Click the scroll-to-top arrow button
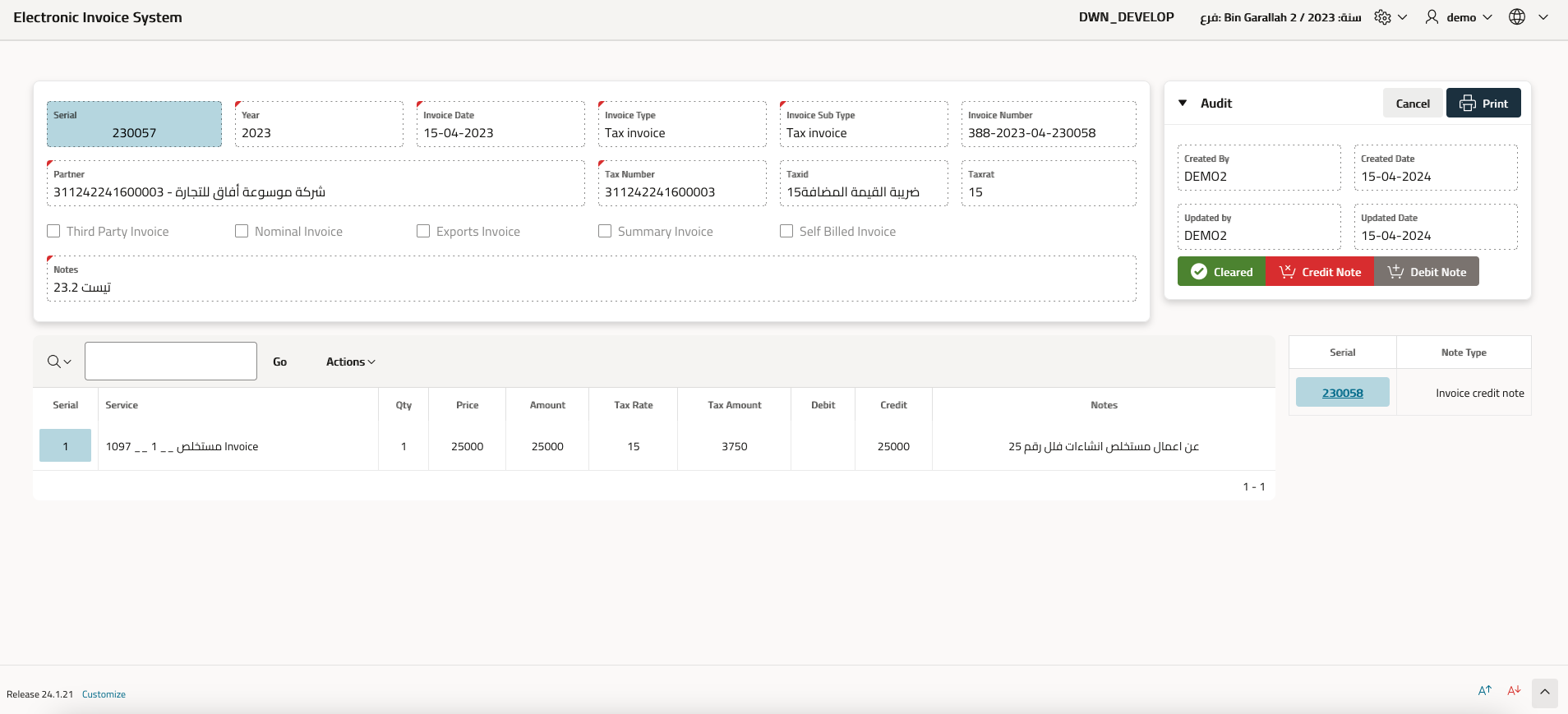 pyautogui.click(x=1545, y=693)
